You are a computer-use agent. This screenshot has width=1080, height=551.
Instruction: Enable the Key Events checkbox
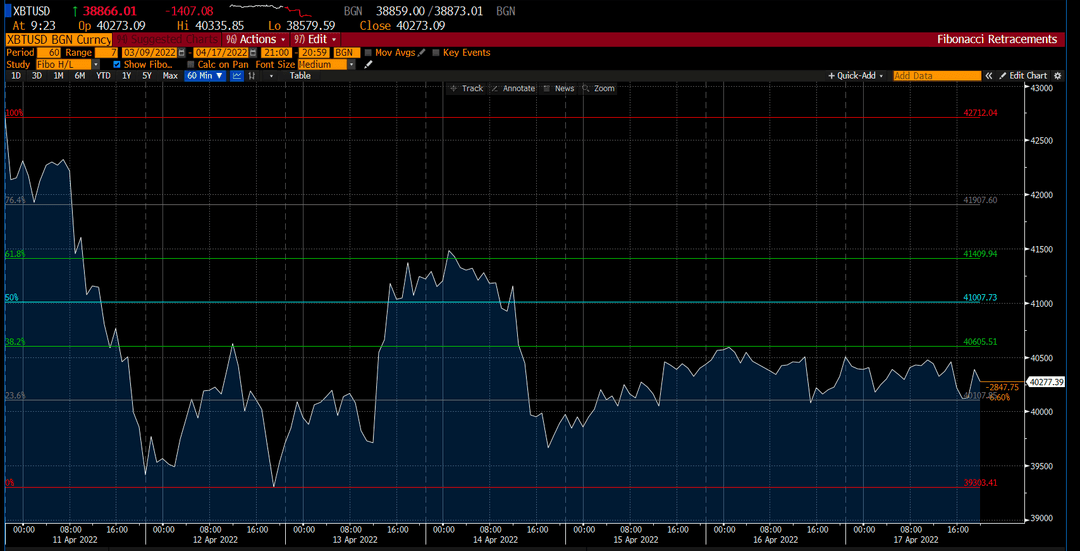(435, 52)
